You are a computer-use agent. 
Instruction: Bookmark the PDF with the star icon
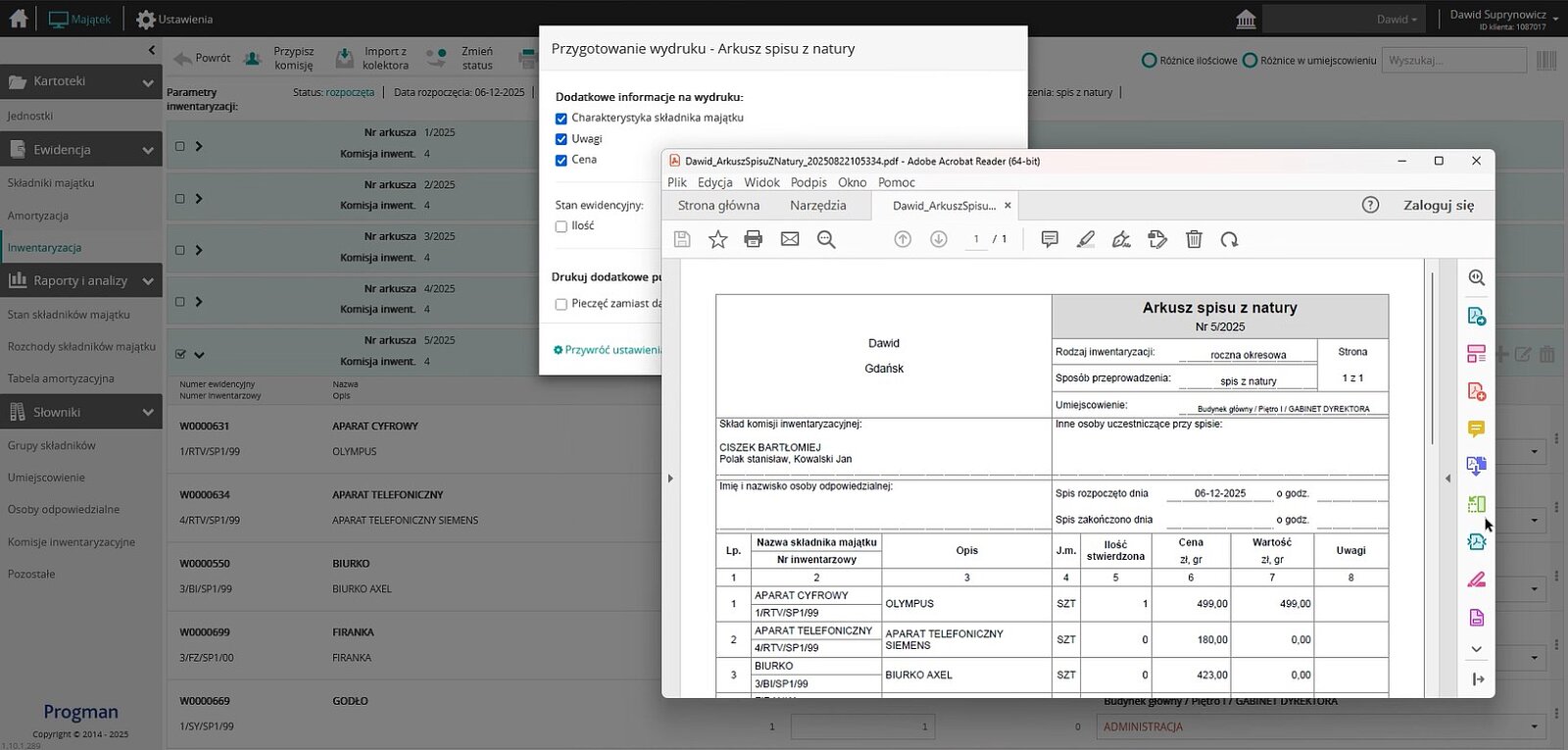[717, 239]
